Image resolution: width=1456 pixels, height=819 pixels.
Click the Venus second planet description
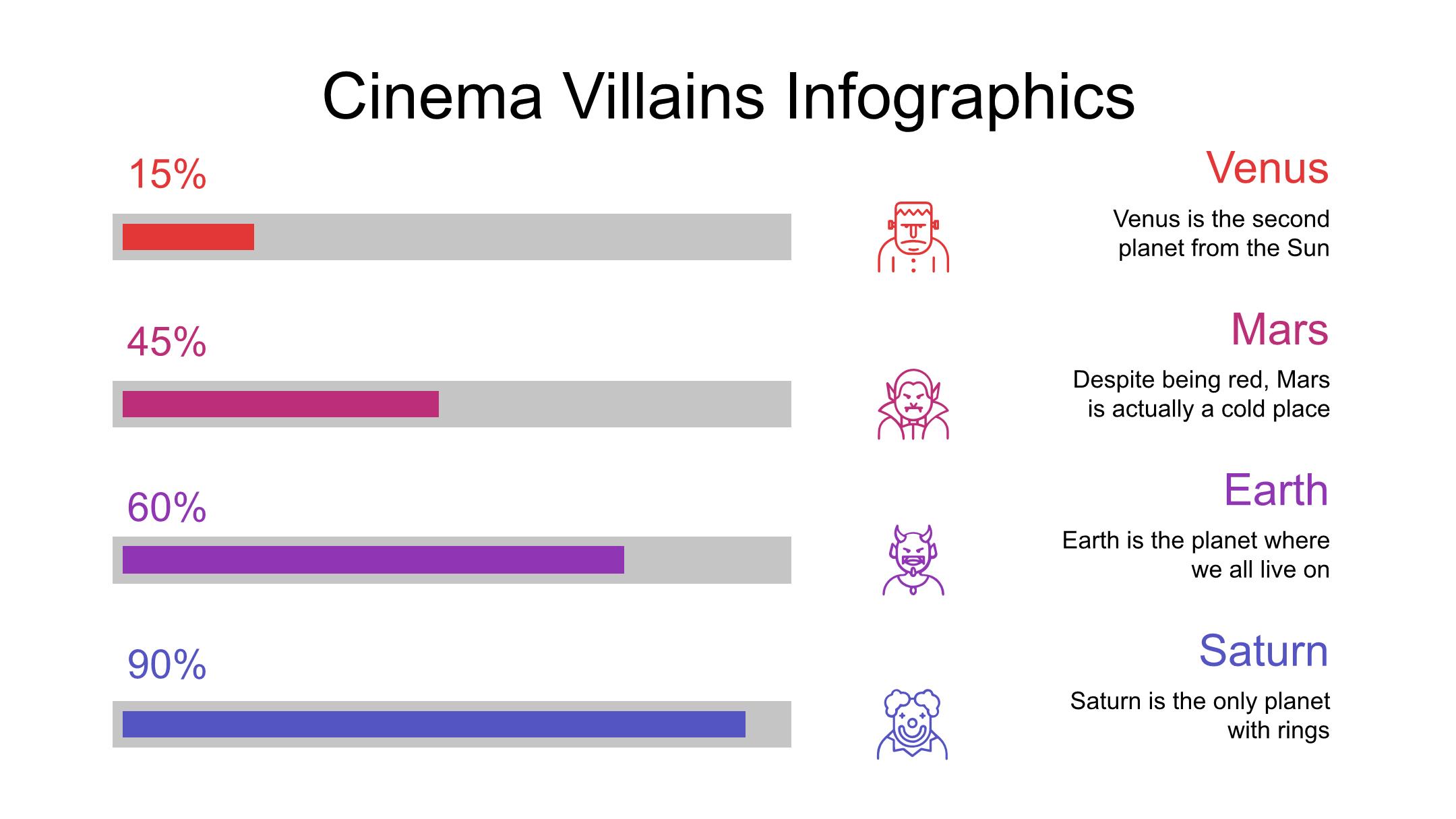coord(1221,233)
